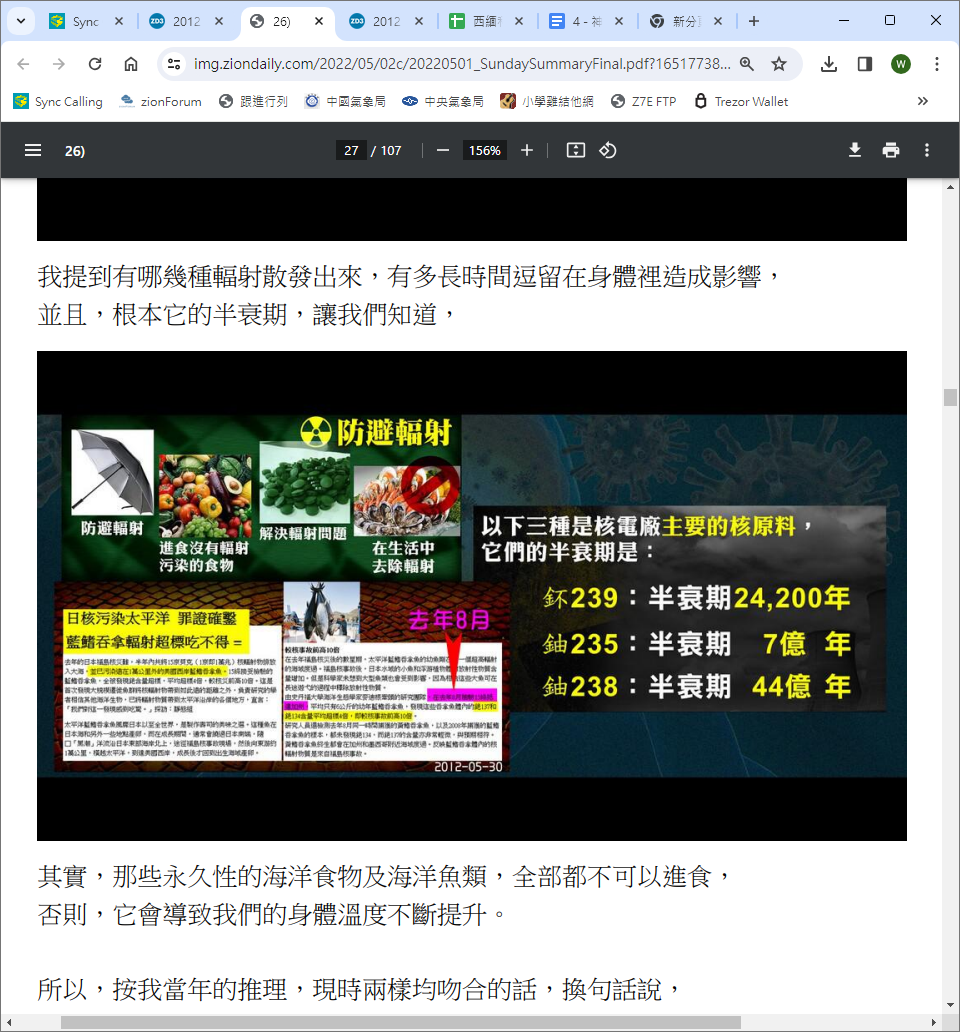
Task: Click the horizontal scroll right arrow
Action: [x=934, y=1022]
